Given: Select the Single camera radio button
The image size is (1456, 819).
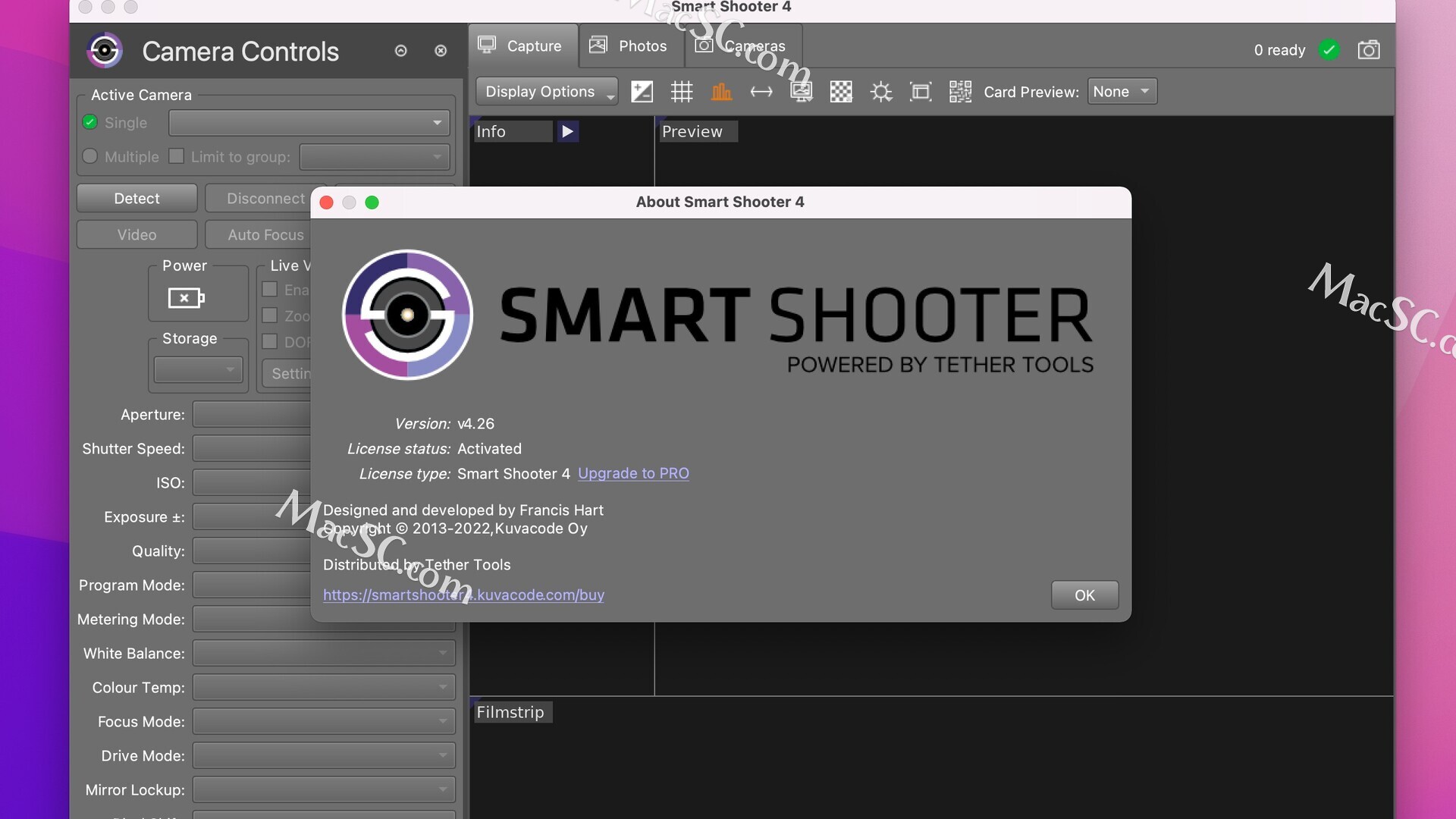Looking at the screenshot, I should click(x=89, y=122).
